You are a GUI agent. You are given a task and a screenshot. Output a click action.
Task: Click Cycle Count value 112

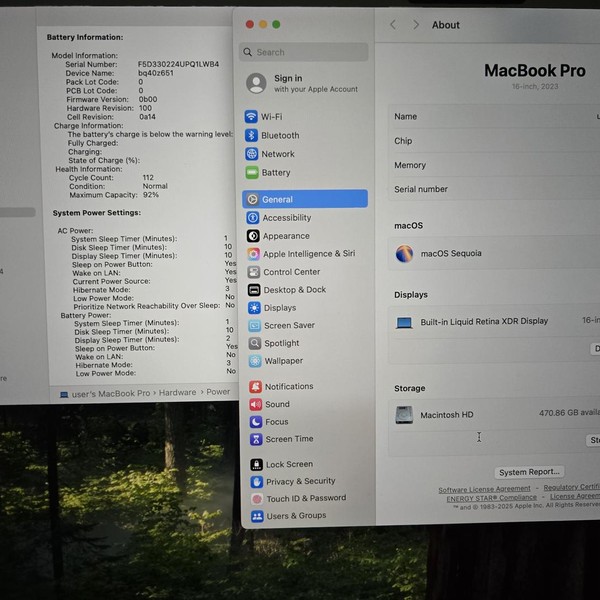coord(148,178)
